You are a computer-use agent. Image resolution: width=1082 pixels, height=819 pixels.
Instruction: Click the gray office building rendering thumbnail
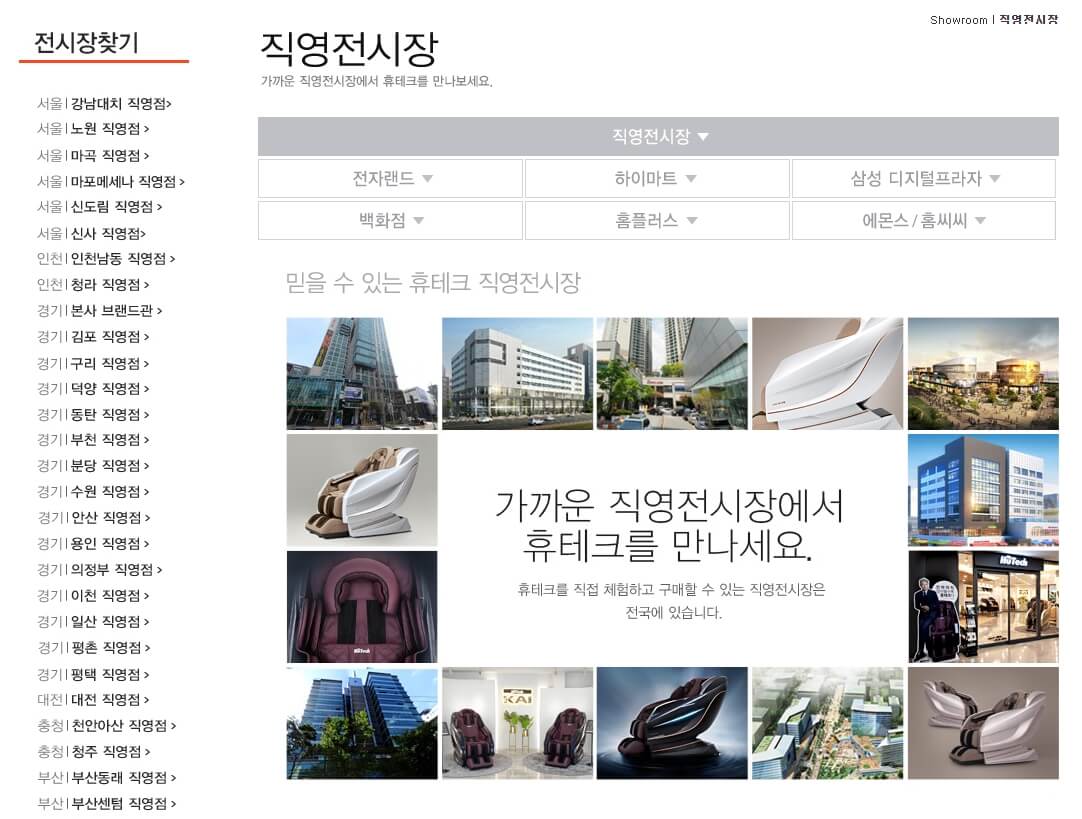[x=517, y=373]
